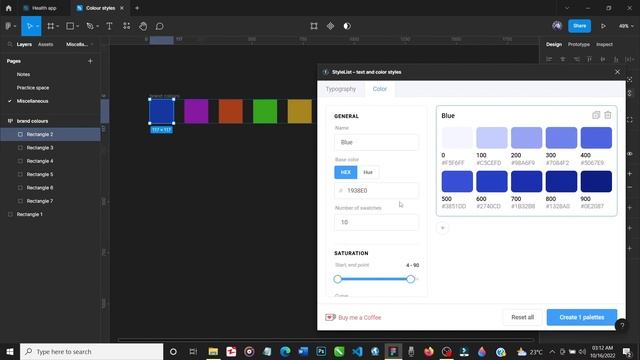Switch to the Typography tab
Screen dimensions: 640x360
click(341, 89)
